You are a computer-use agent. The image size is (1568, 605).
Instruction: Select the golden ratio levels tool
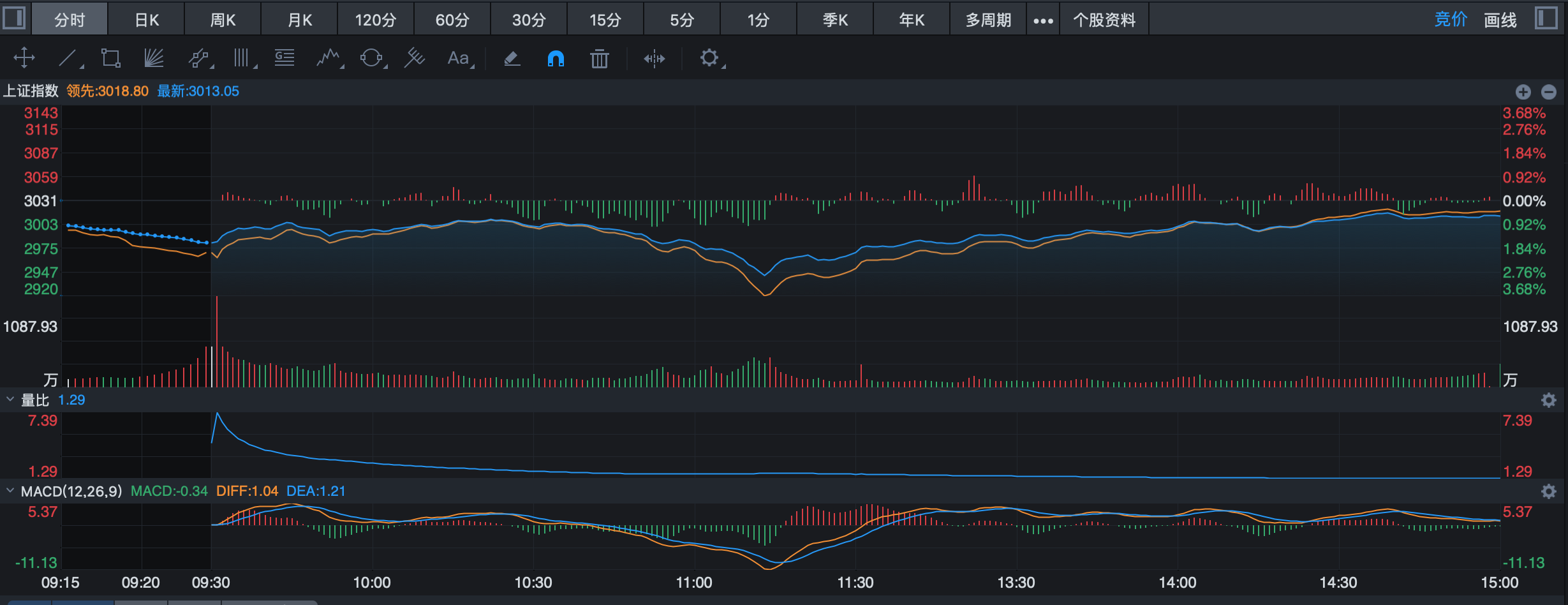pos(285,58)
